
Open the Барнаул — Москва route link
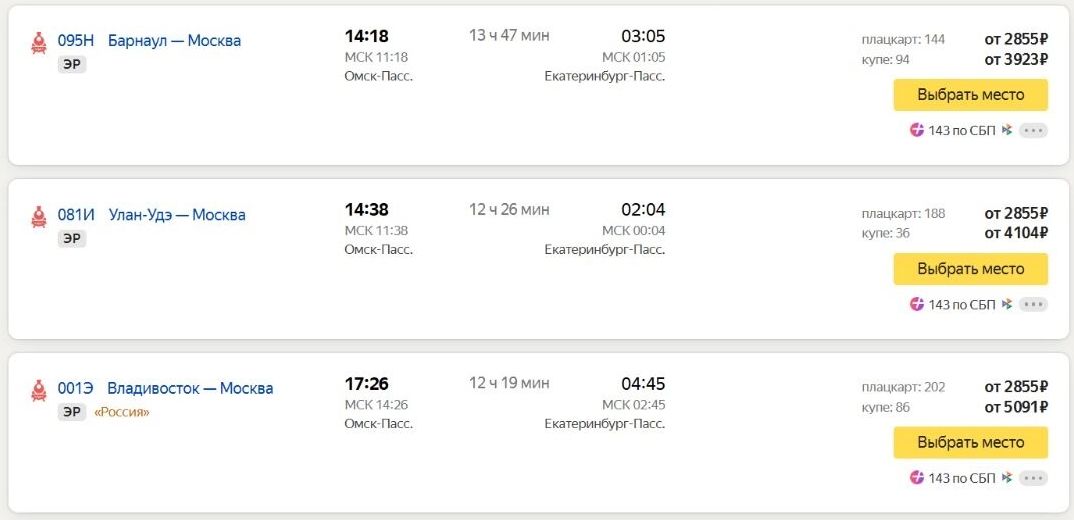point(174,41)
